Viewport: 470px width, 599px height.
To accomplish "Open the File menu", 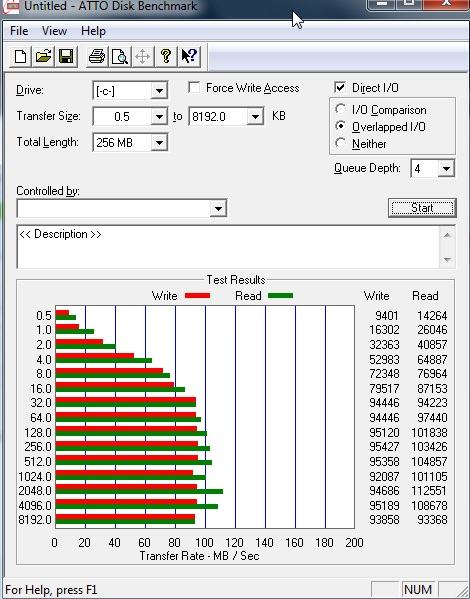I will (19, 31).
